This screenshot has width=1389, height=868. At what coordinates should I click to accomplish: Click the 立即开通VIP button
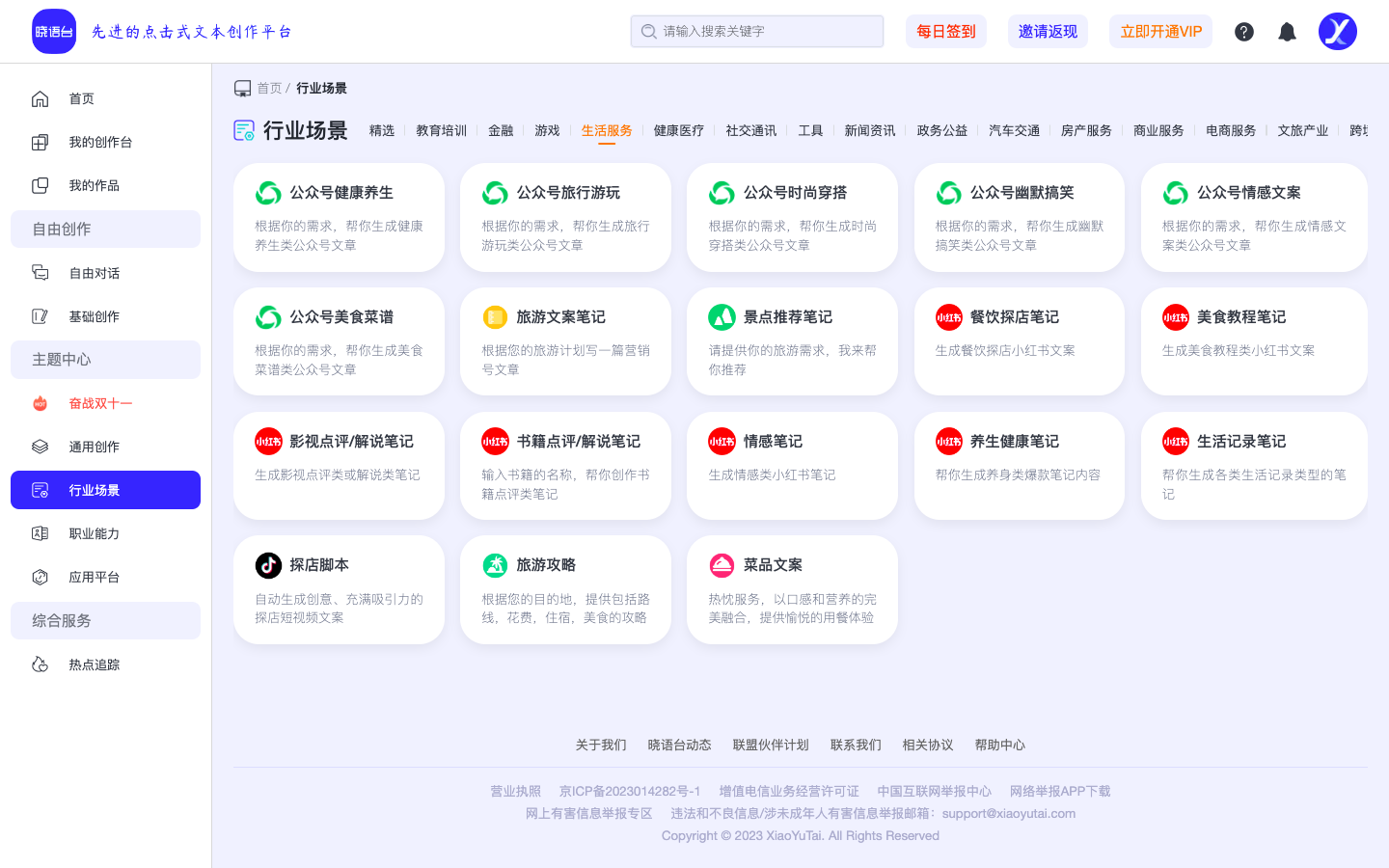click(x=1160, y=31)
